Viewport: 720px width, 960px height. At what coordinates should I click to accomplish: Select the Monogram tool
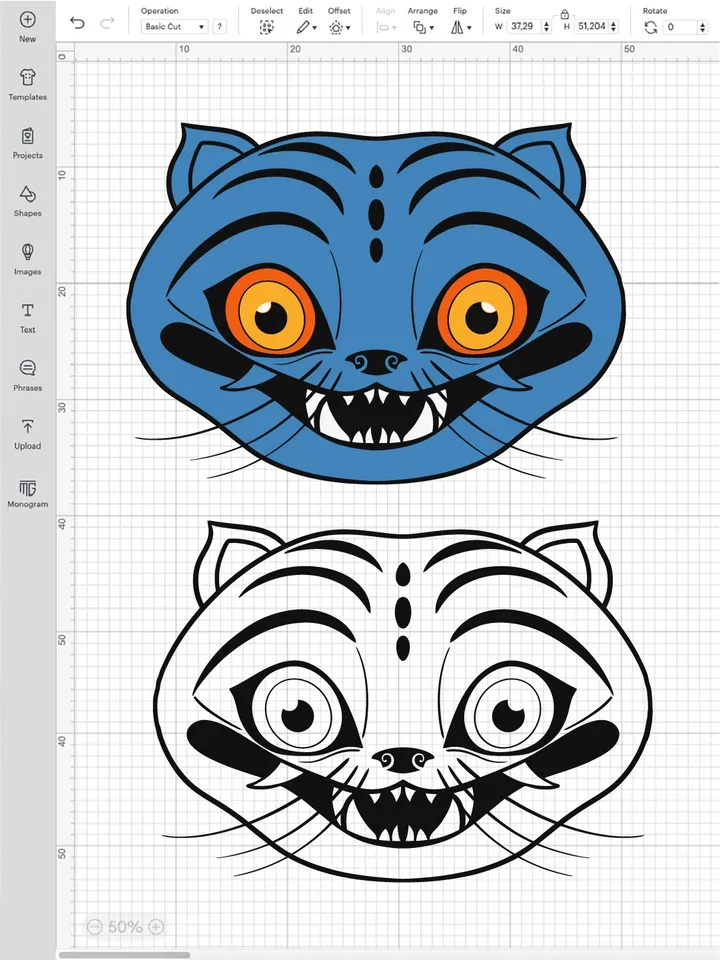pyautogui.click(x=27, y=492)
